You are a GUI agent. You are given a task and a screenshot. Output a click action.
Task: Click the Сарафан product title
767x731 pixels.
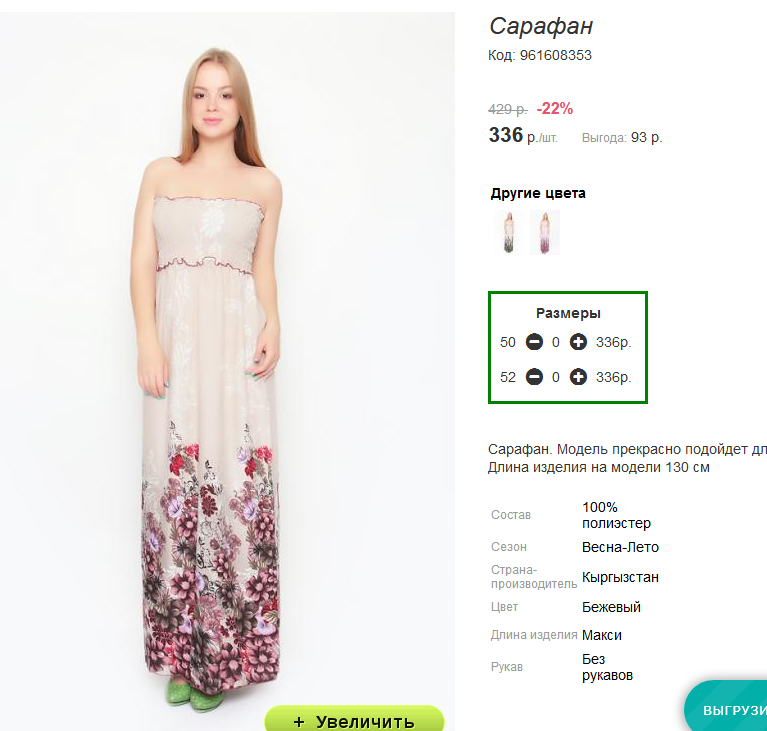point(541,27)
